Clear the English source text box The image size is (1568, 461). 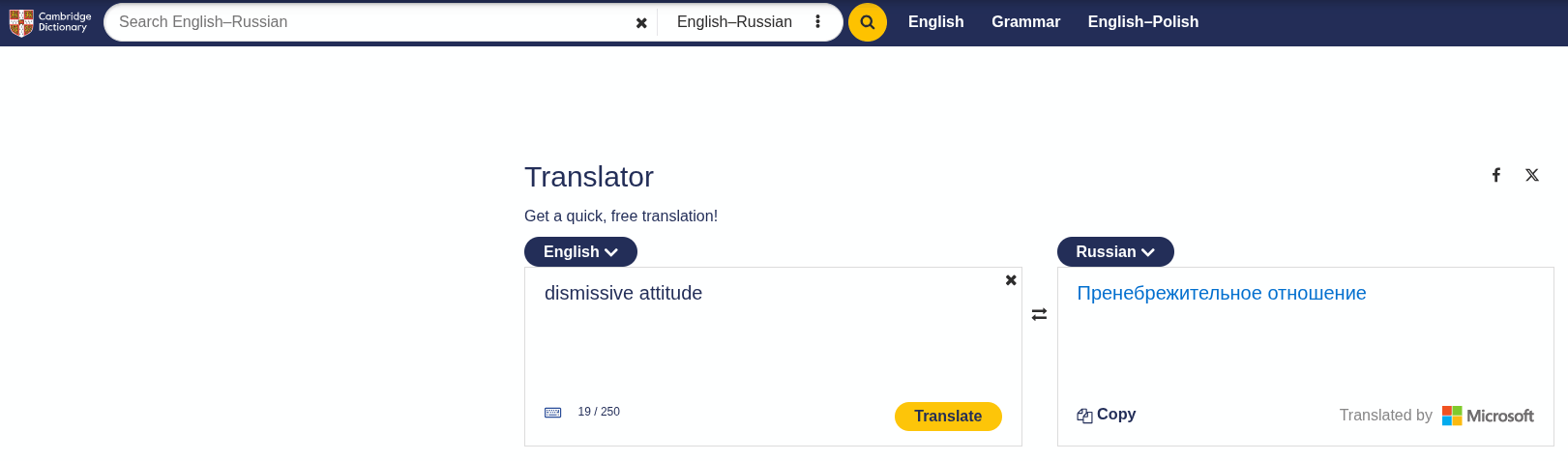click(1011, 280)
